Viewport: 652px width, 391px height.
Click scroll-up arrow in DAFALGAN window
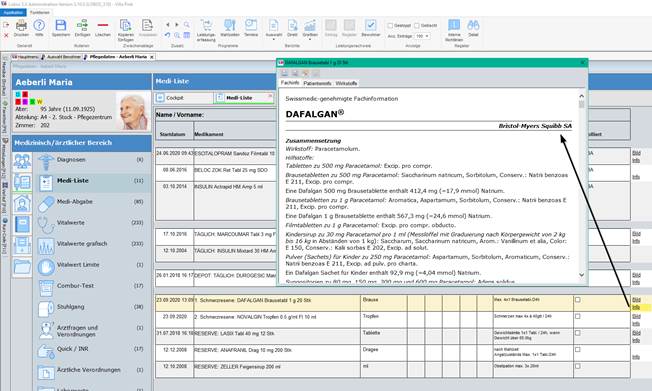pyautogui.click(x=581, y=97)
